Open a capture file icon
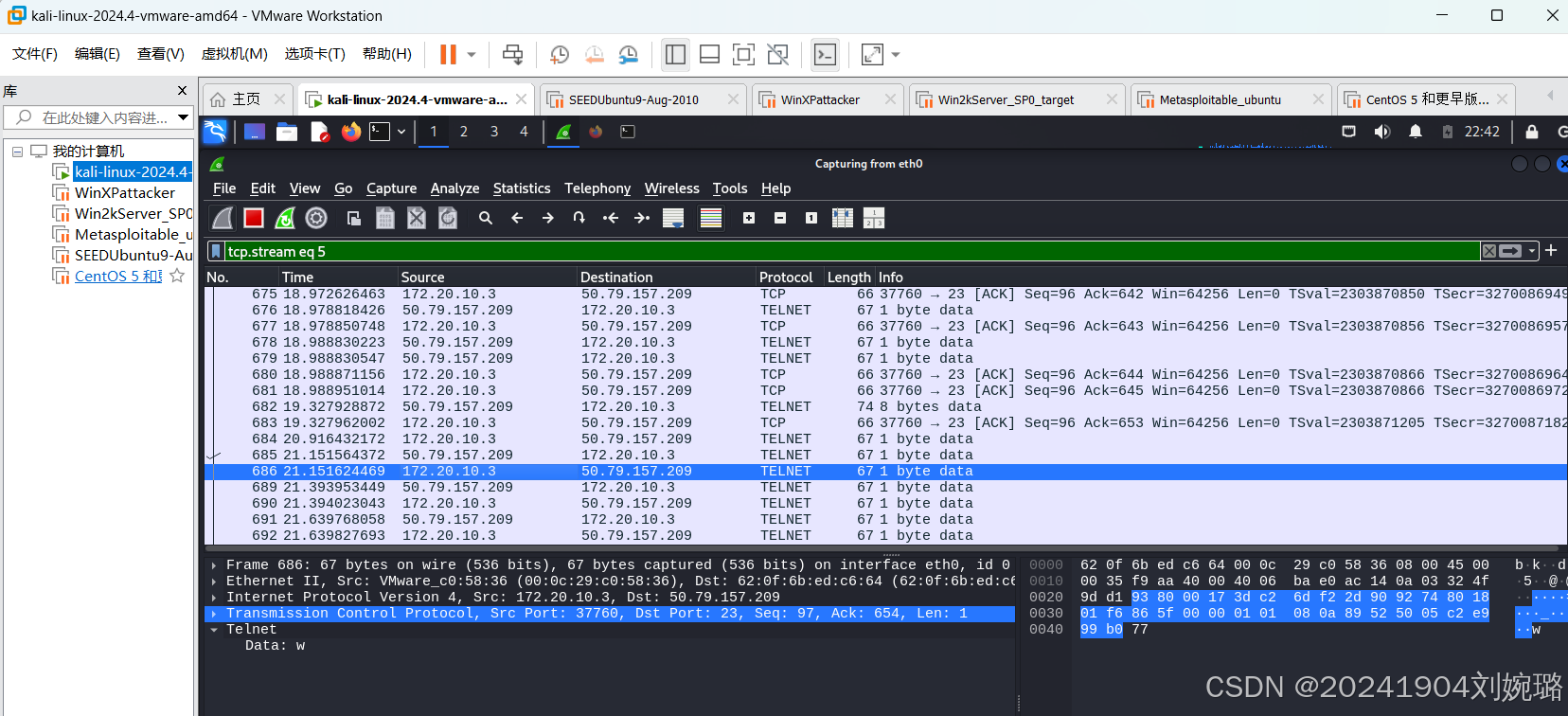Screen dimensions: 1568x716 (354, 219)
